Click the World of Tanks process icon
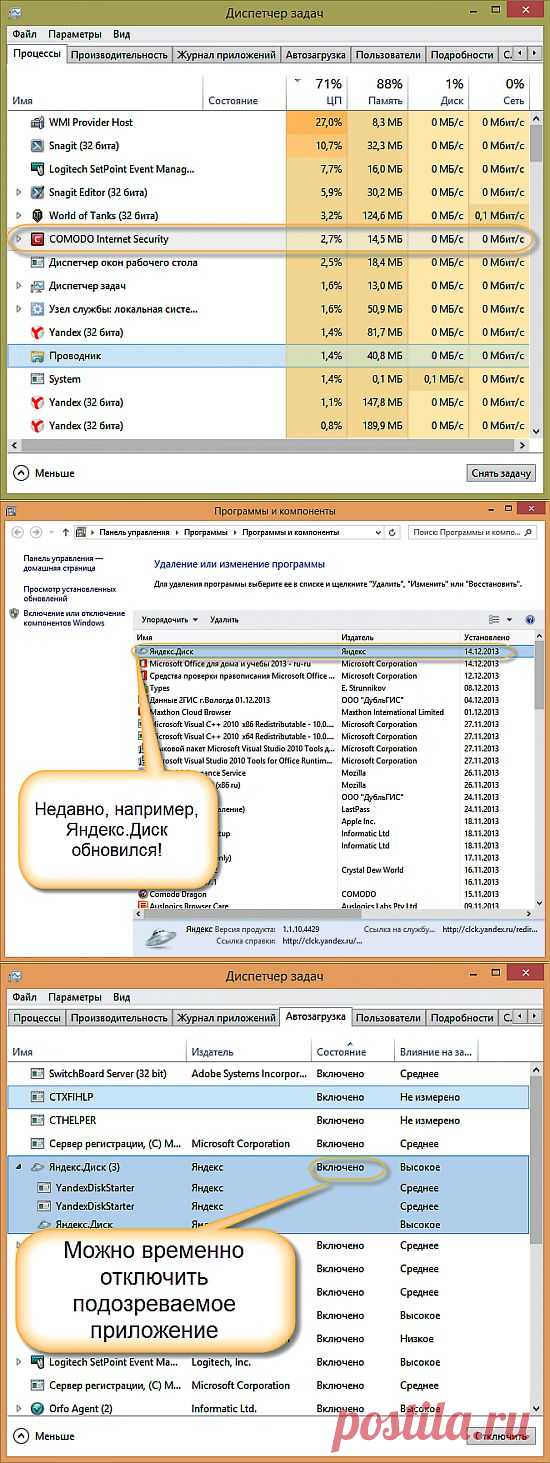This screenshot has height=1463, width=550. pyautogui.click(x=38, y=215)
